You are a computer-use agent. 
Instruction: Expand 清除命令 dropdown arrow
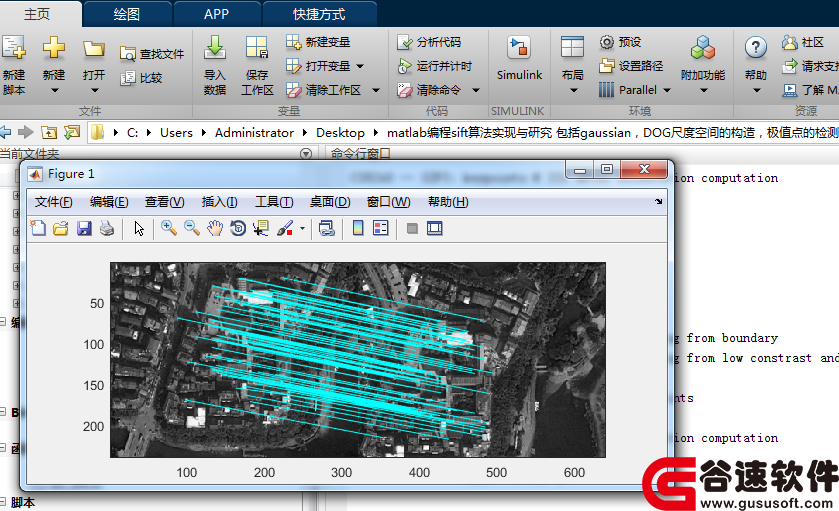[x=476, y=90]
